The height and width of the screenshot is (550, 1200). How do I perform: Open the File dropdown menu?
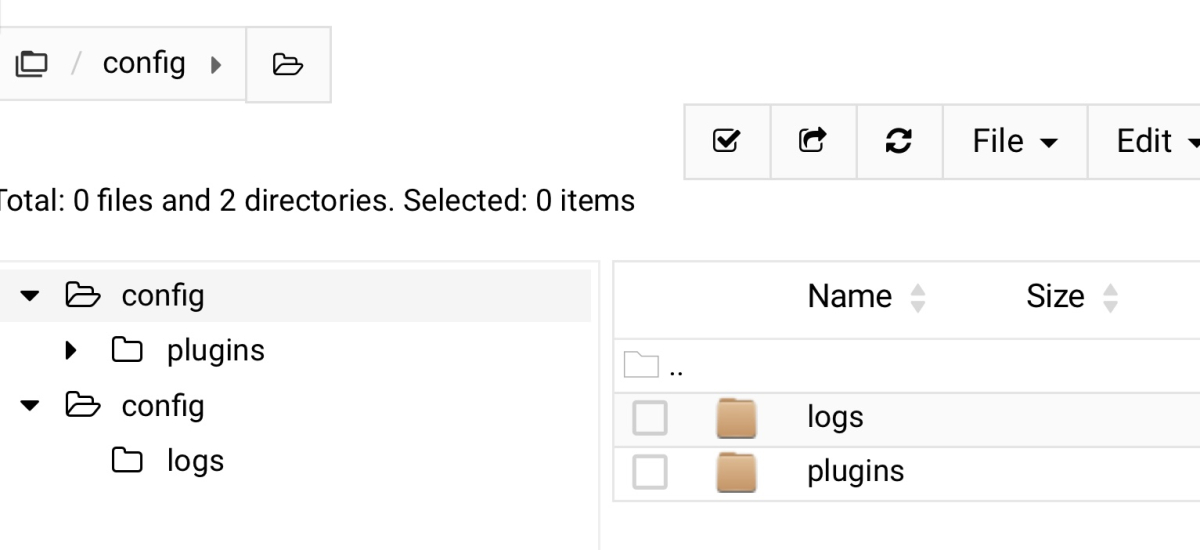[1014, 141]
